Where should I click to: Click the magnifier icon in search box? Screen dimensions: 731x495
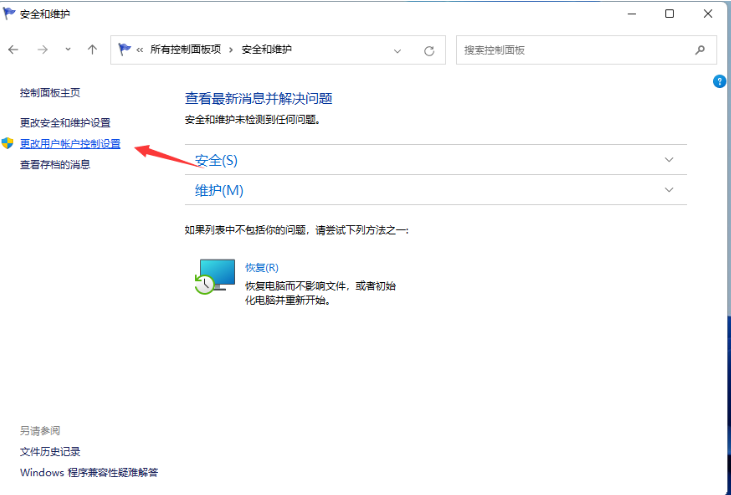(699, 50)
